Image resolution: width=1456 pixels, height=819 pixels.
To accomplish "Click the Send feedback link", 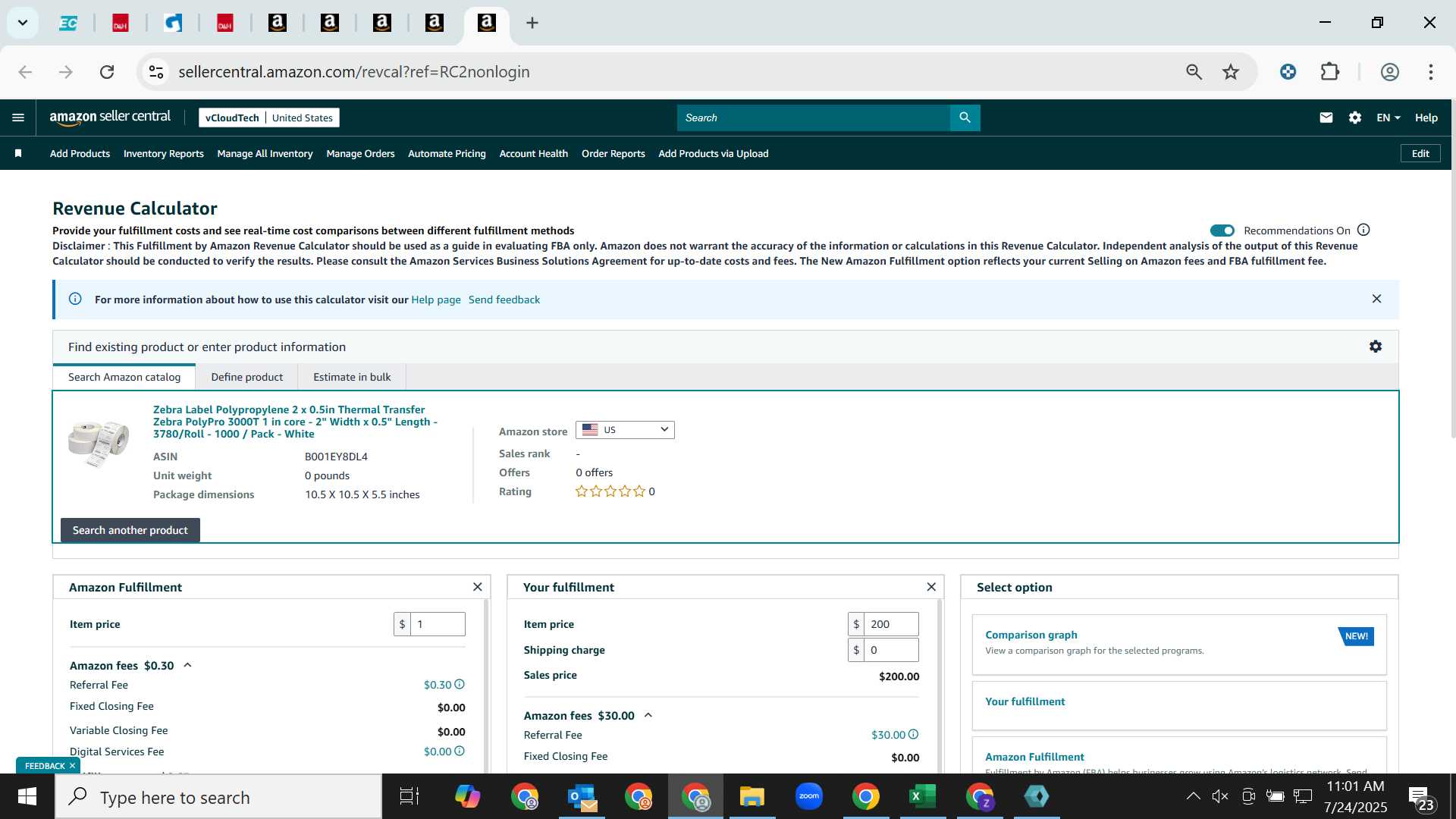I will click(504, 300).
